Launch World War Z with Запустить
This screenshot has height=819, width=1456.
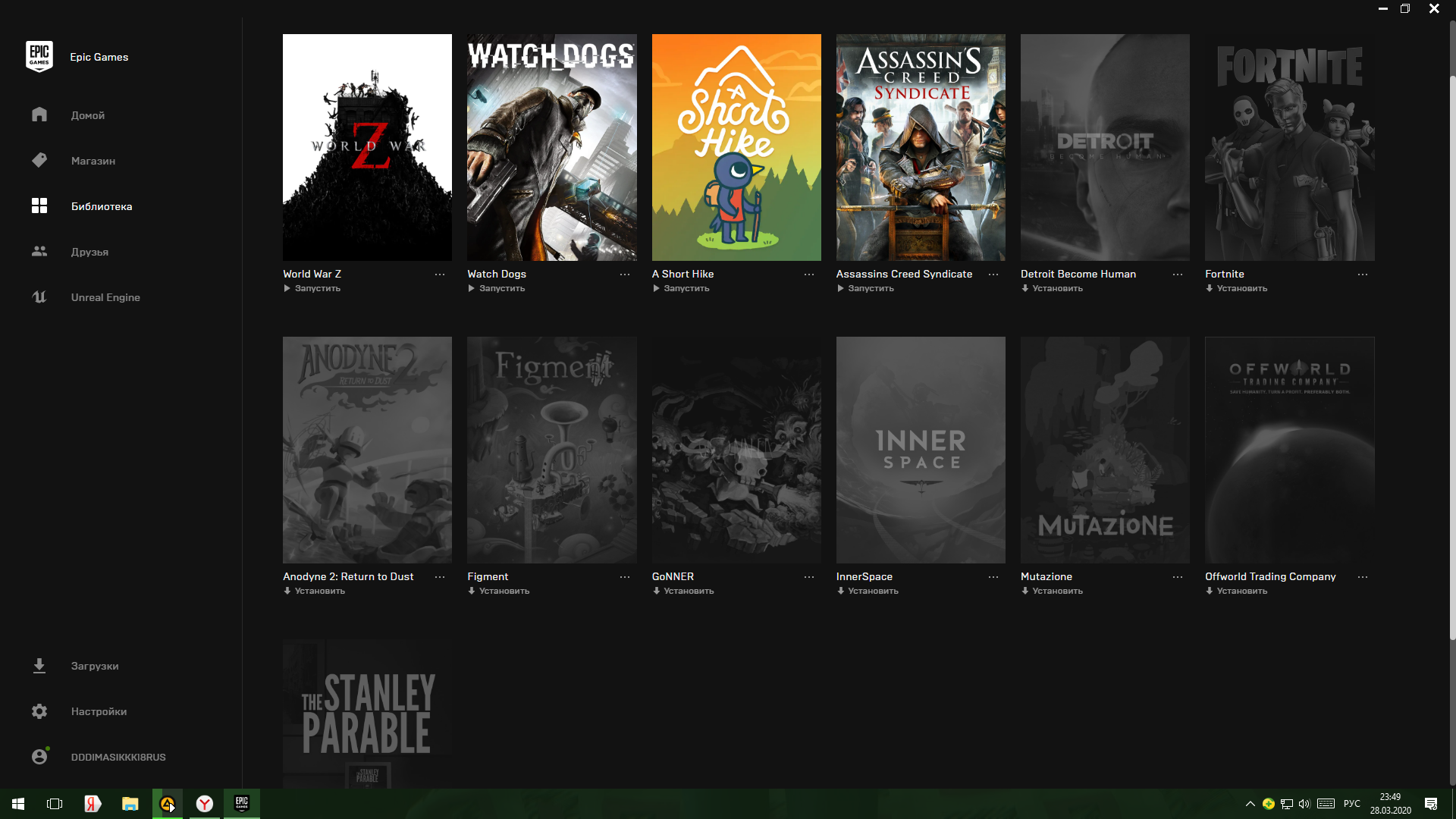tap(312, 288)
